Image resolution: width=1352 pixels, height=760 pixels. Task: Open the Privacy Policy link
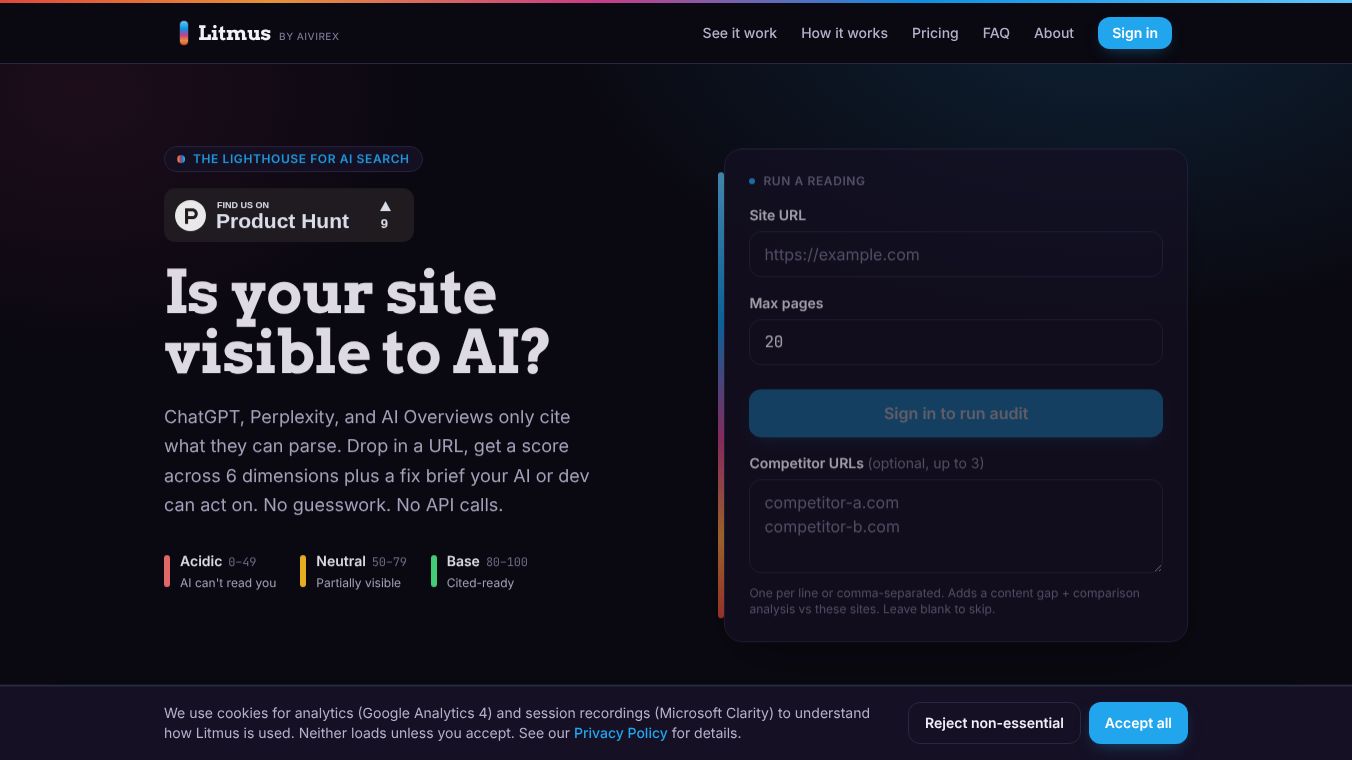(620, 733)
